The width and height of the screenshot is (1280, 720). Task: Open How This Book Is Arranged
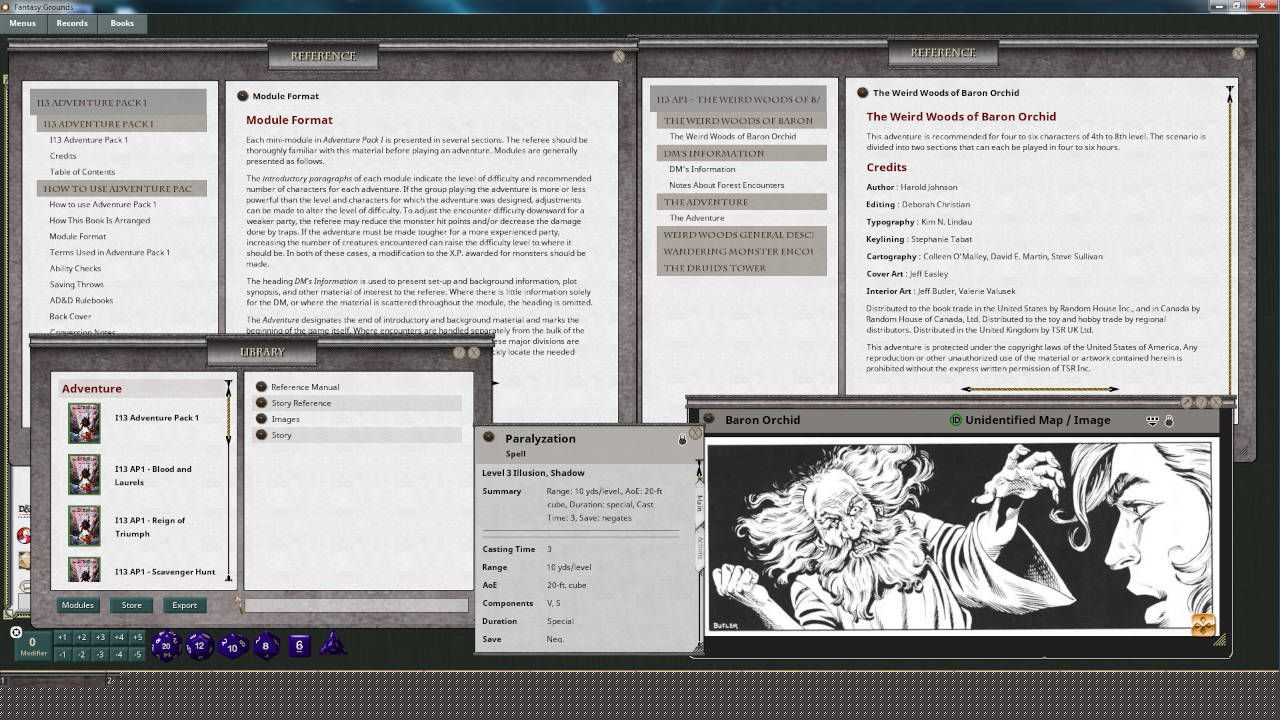[100, 220]
